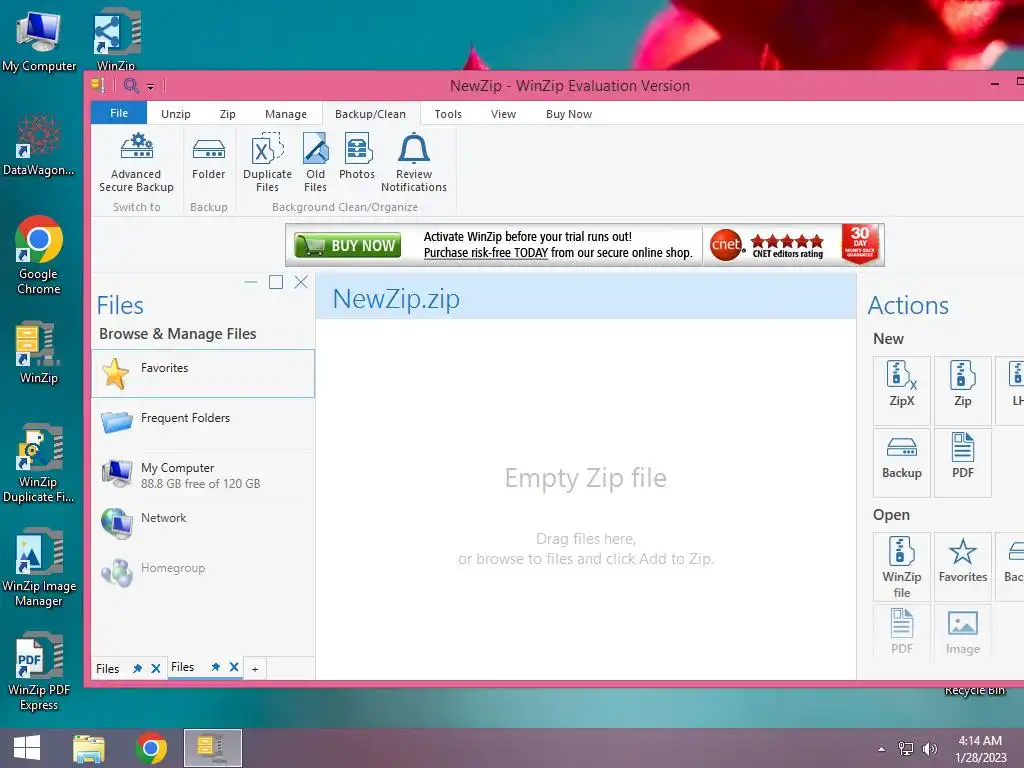
Task: Close the Files pane
Action: [301, 282]
